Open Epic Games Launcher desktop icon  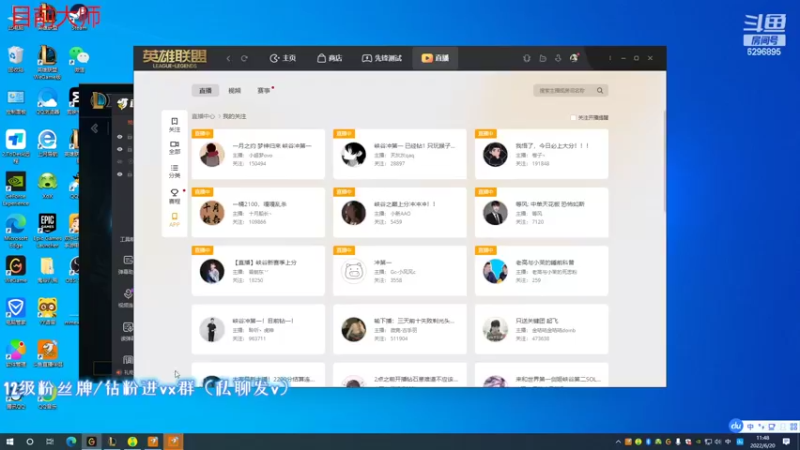[x=47, y=231]
